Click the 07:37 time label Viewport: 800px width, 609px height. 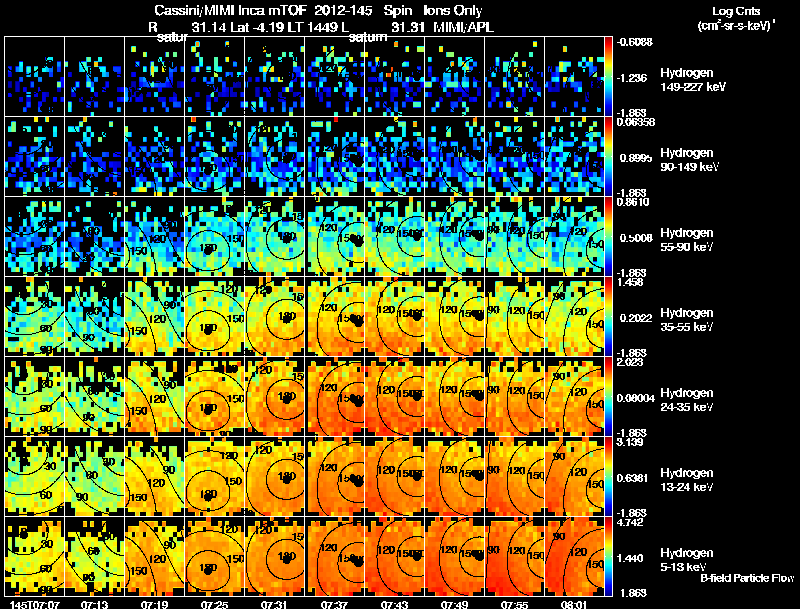pos(334,604)
